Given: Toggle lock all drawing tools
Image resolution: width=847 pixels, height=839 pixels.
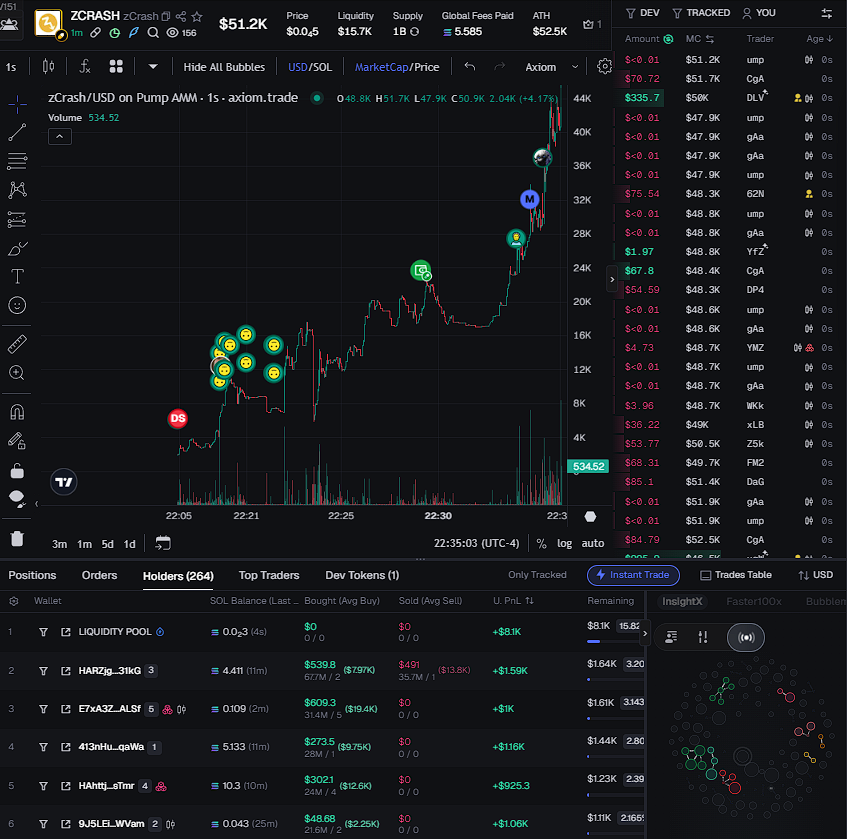Looking at the screenshot, I should pos(17,471).
